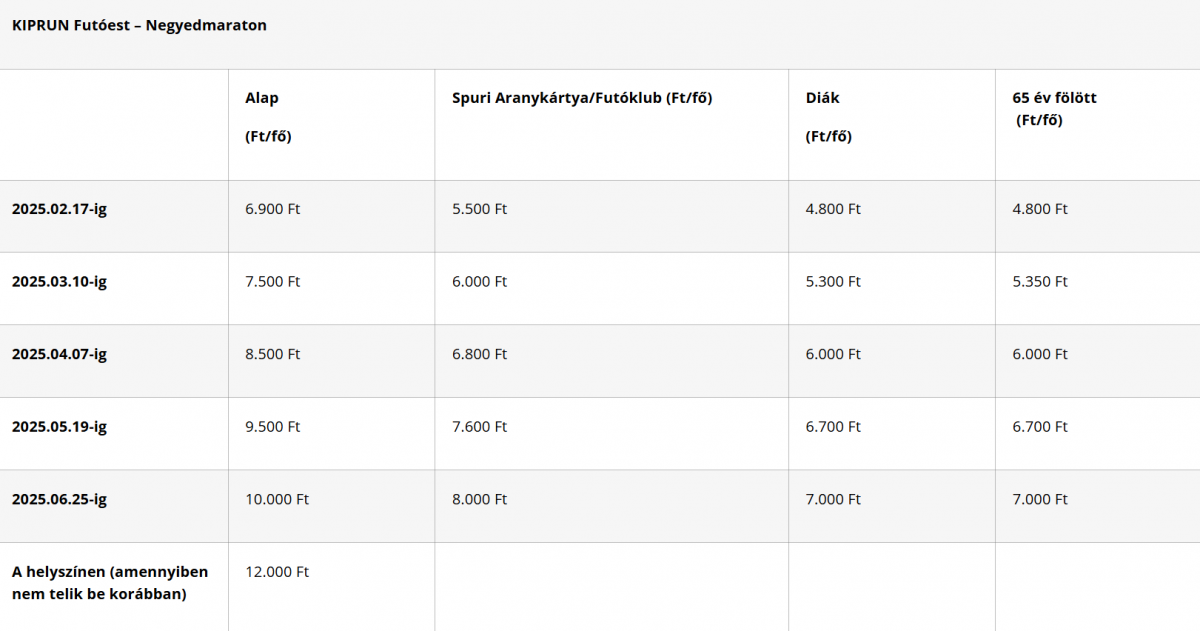The image size is (1200, 631).
Task: Click the 2025.04.07-ig row label
Action: [59, 354]
